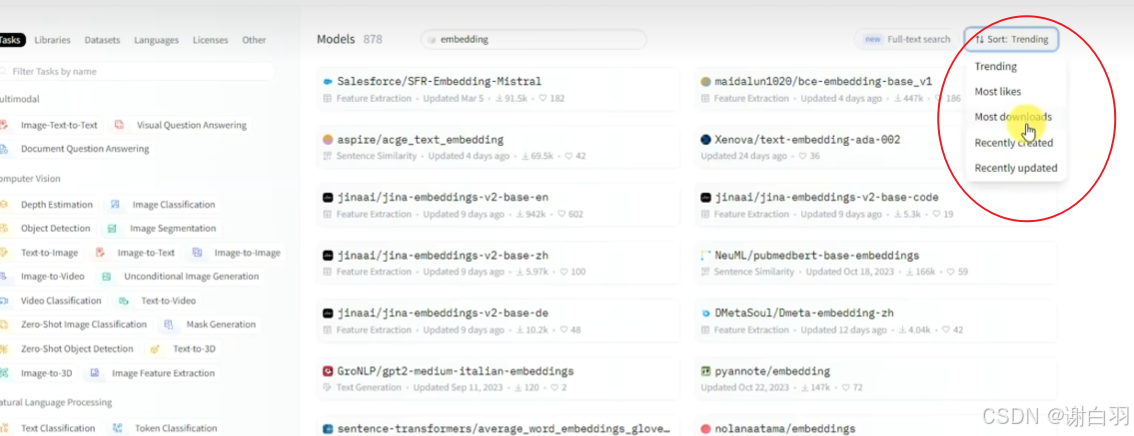Open sentence-transformers/average_word_embeddings_glove model
The image size is (1134, 436).
click(498, 427)
